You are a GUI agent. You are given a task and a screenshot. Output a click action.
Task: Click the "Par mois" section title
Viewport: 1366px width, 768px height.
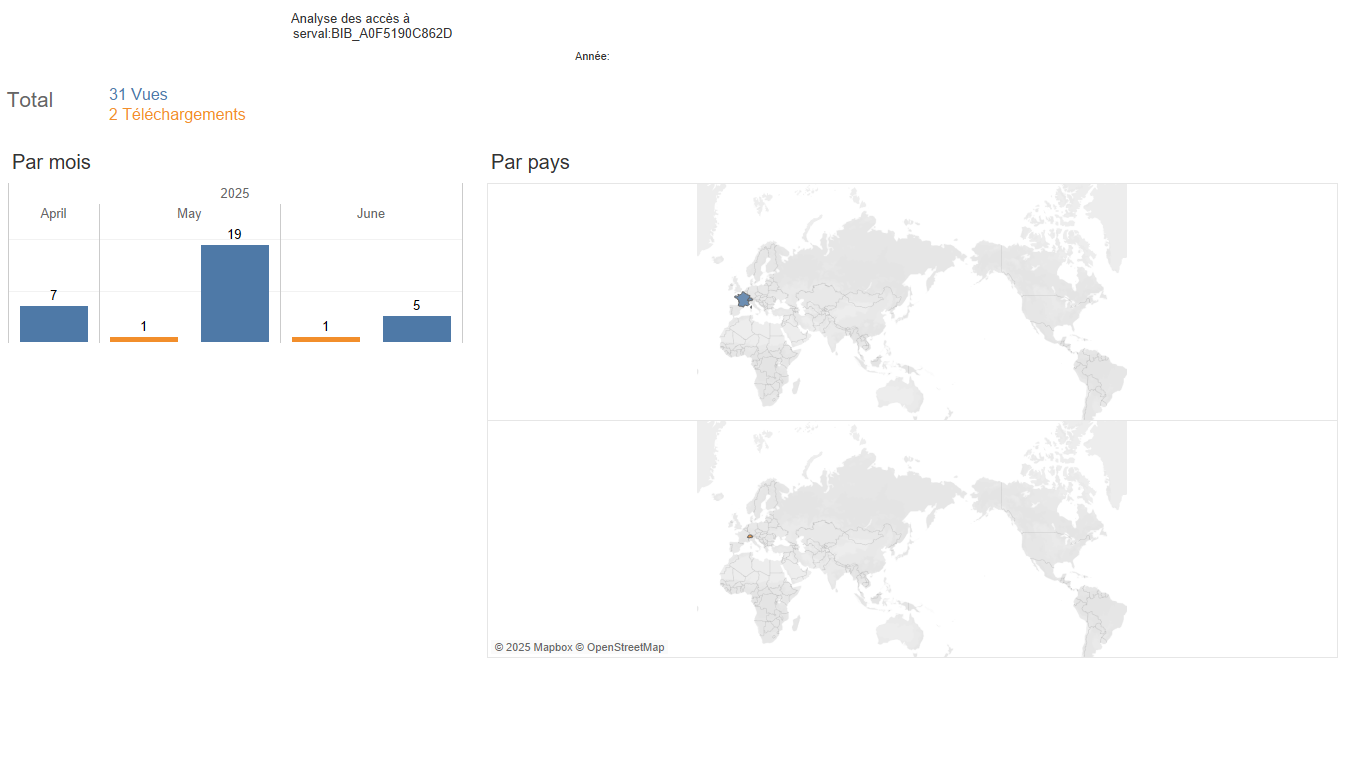(51, 162)
